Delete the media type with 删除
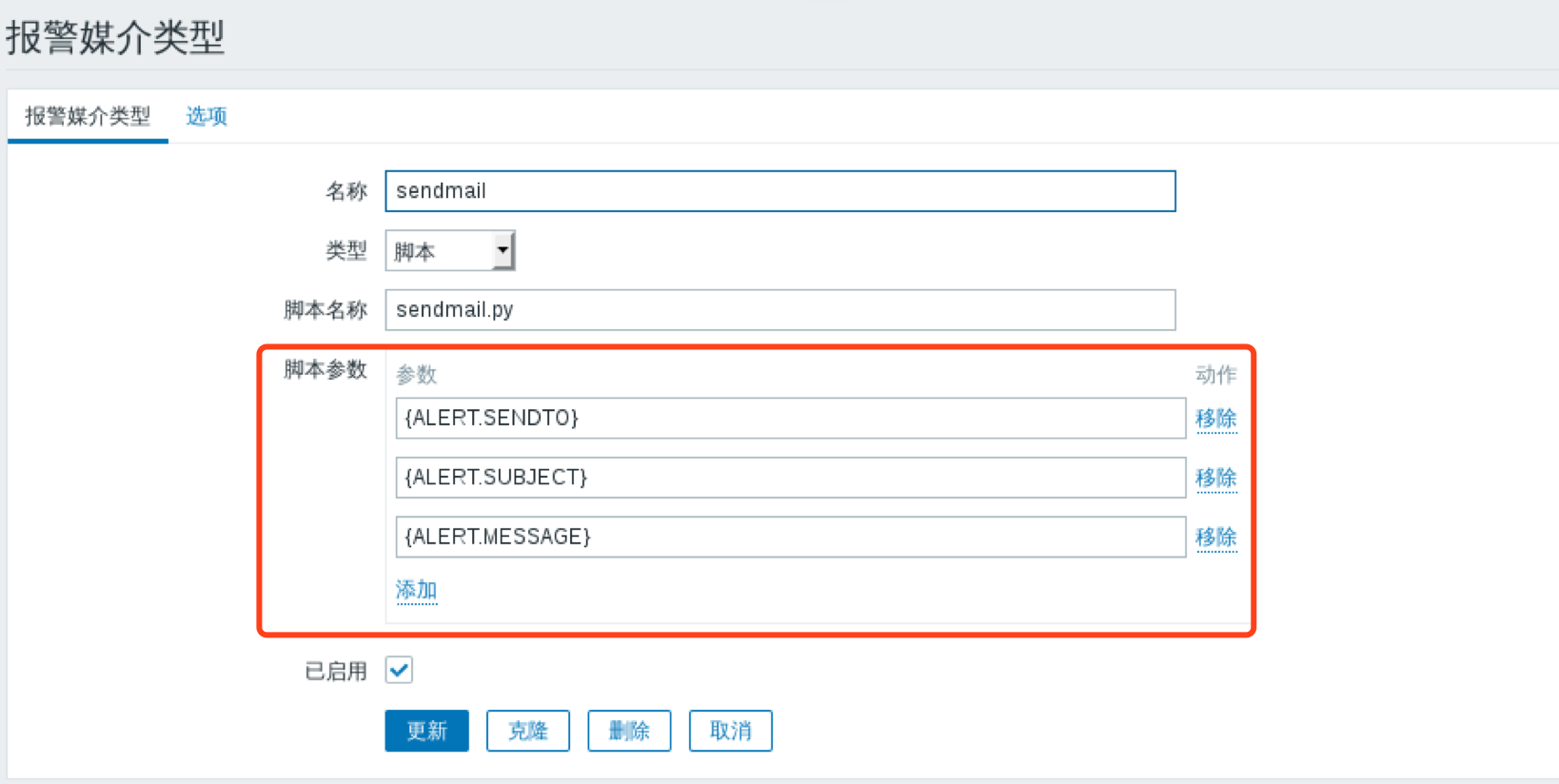 [x=629, y=731]
